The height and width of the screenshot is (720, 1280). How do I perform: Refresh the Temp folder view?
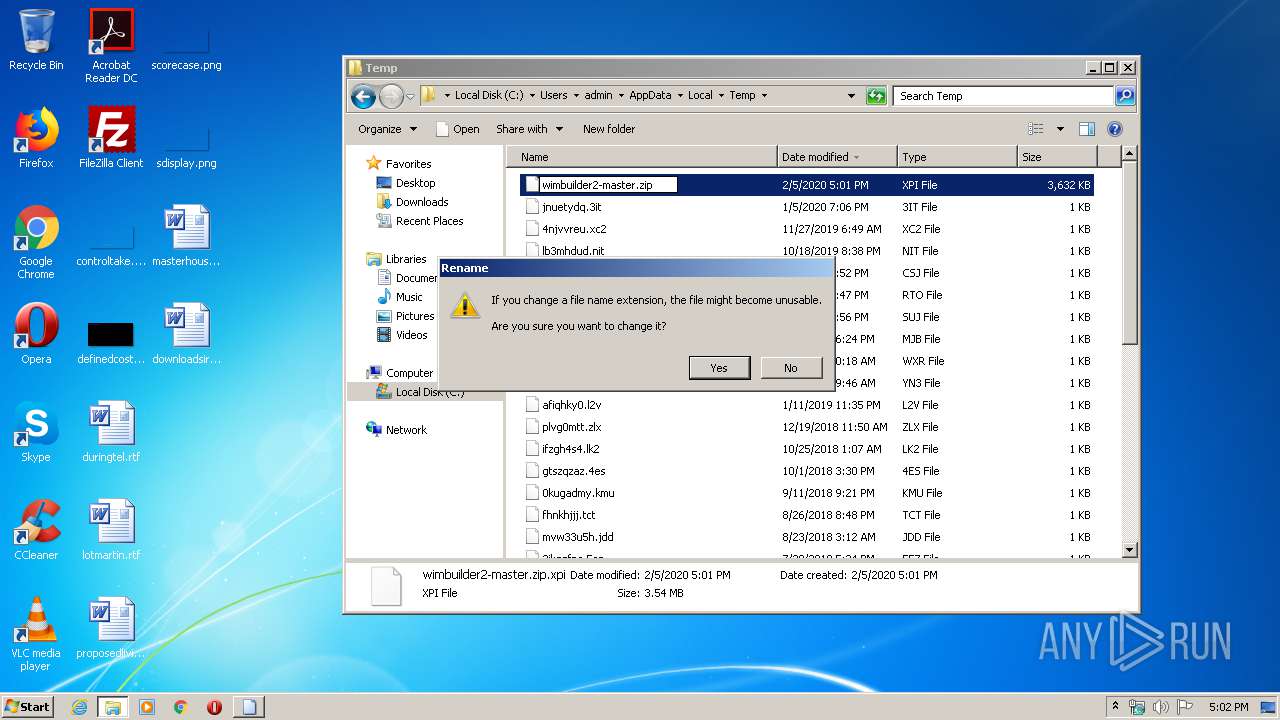click(x=876, y=96)
